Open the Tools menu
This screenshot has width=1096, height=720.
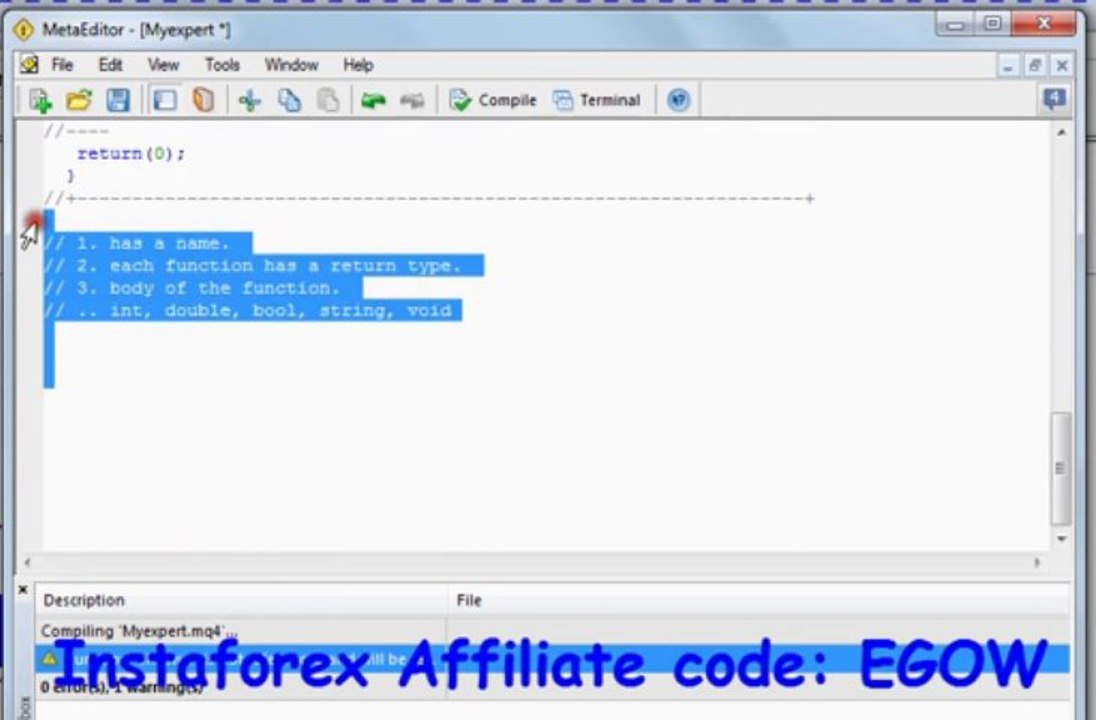click(222, 65)
